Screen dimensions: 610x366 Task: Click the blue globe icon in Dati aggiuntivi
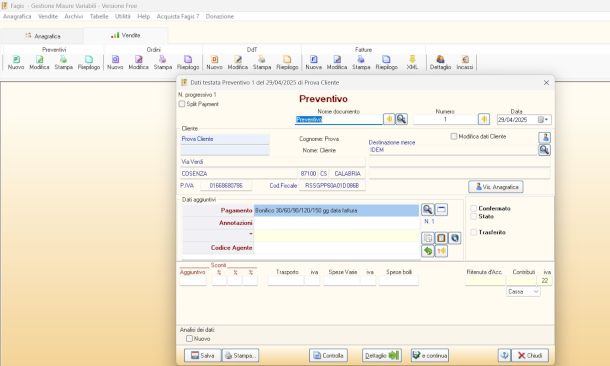tap(455, 238)
